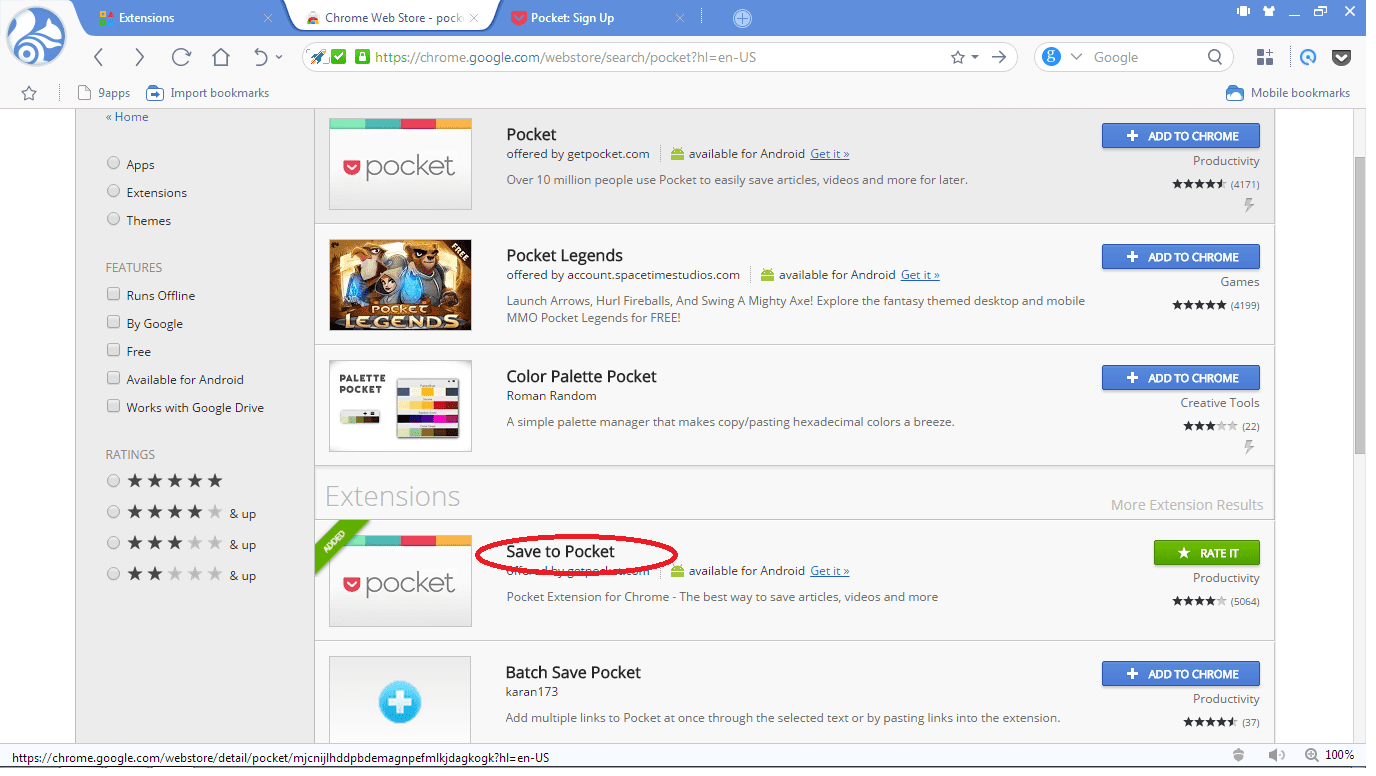1376x776 pixels.
Task: Click the shield icon in status bar
Action: 1239,755
